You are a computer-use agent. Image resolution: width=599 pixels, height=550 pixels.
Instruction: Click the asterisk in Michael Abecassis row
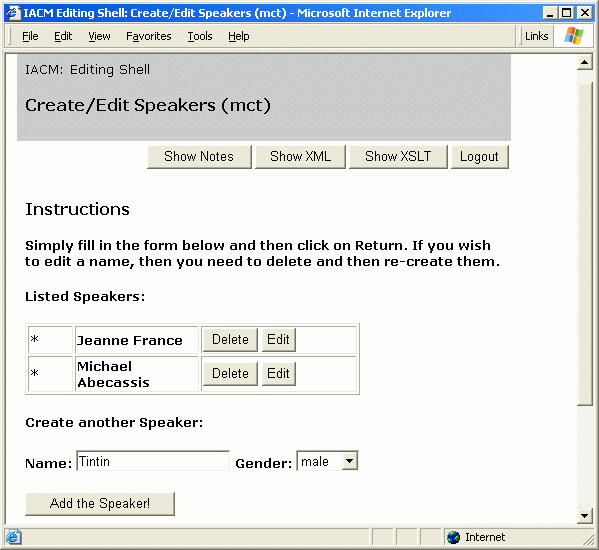[x=34, y=374]
